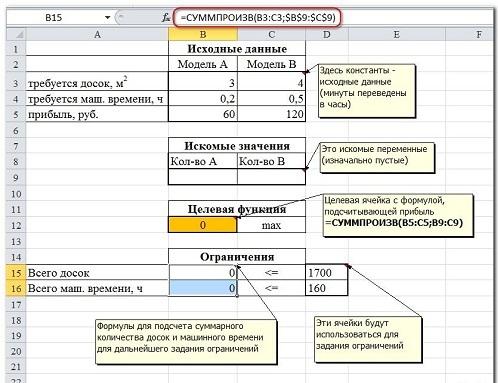Image resolution: width=498 pixels, height=383 pixels.
Task: Click the Name Box showing B15
Action: (x=54, y=18)
